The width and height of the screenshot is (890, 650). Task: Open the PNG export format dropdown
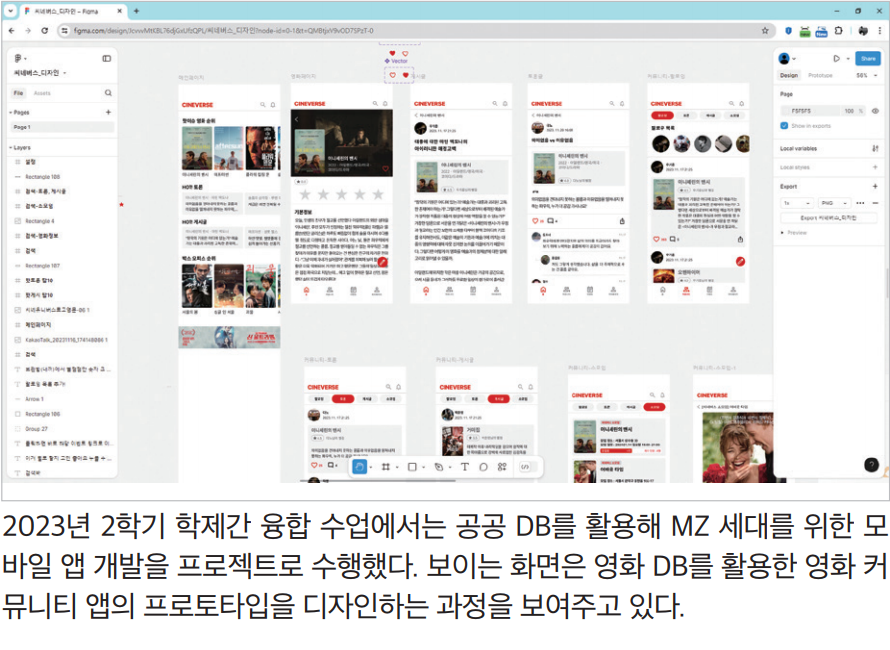[834, 203]
